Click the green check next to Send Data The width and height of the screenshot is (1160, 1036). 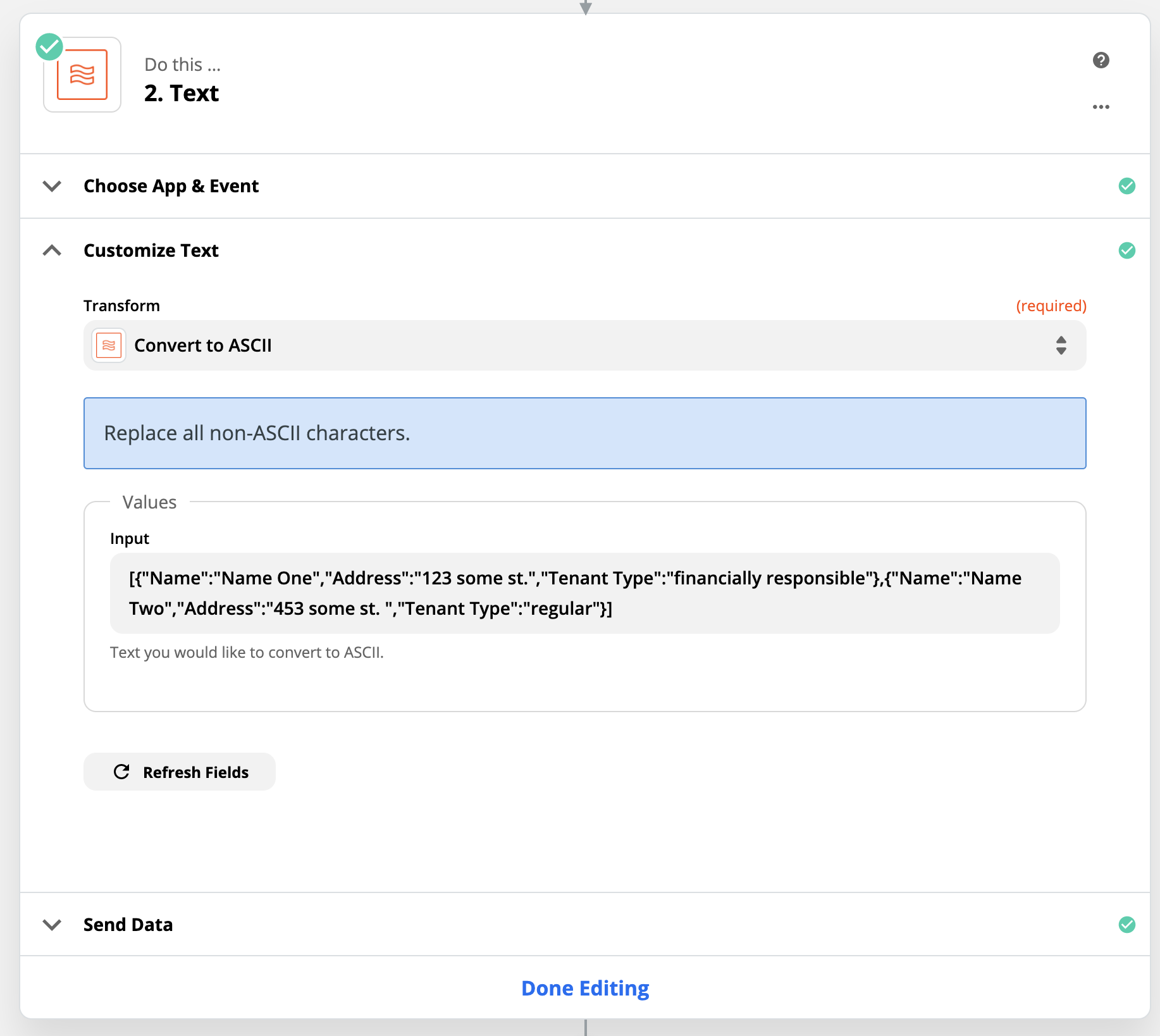pos(1126,925)
